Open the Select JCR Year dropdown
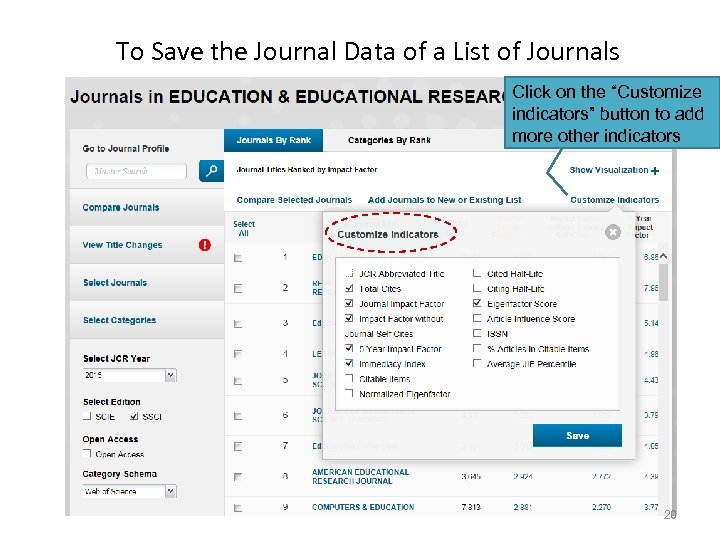The image size is (720, 540). point(130,375)
